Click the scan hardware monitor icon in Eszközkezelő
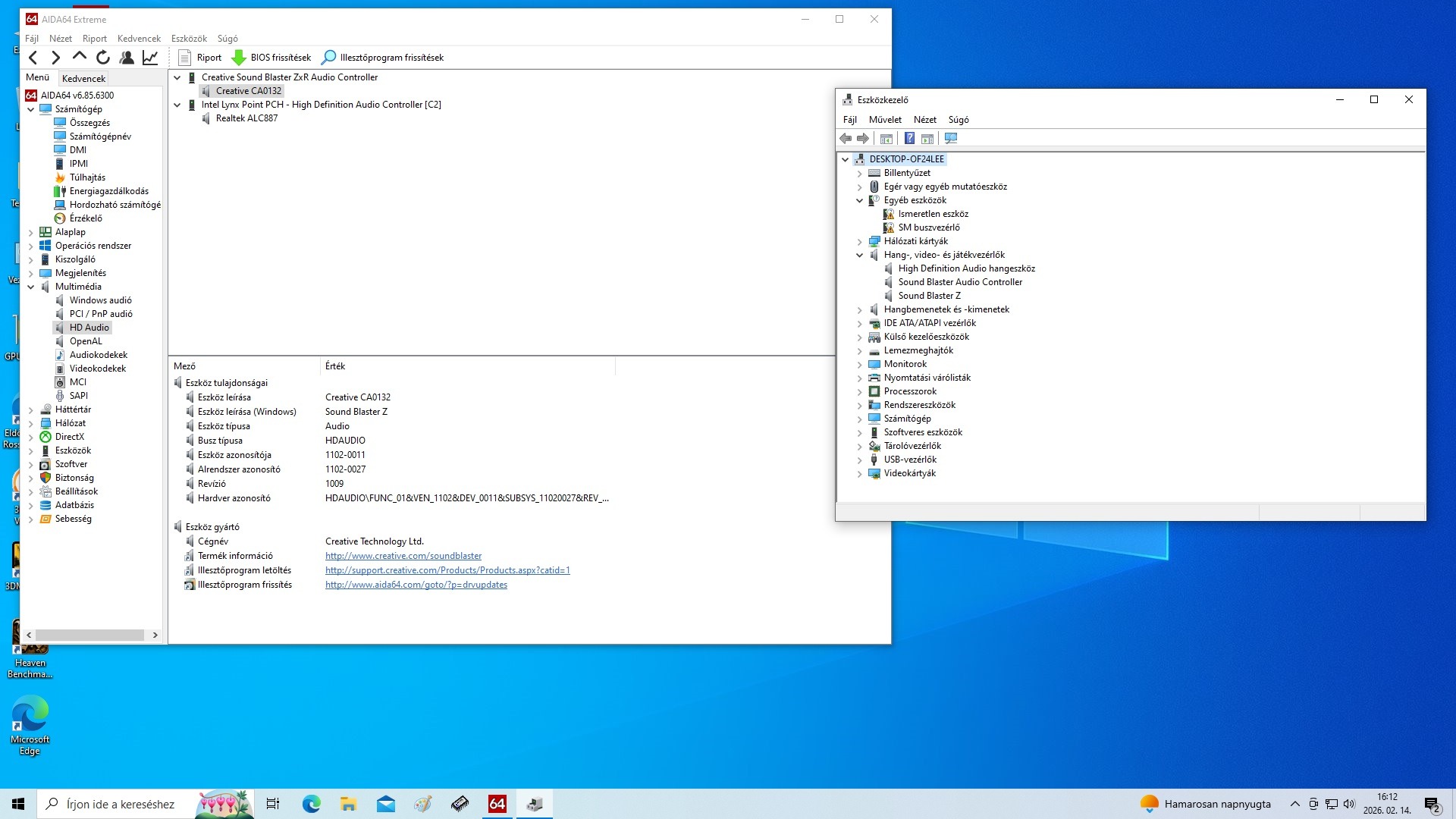Viewport: 1456px width, 819px height. pyautogui.click(x=951, y=138)
